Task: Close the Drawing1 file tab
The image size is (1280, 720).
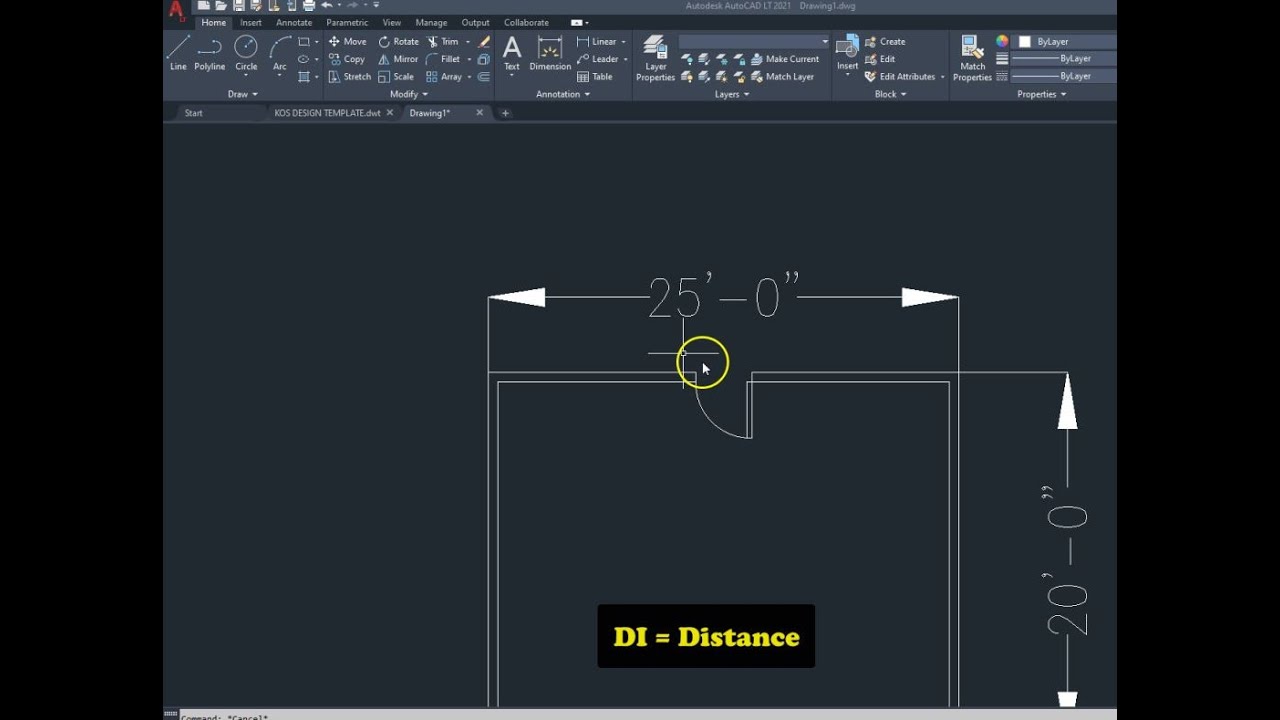Action: click(479, 113)
